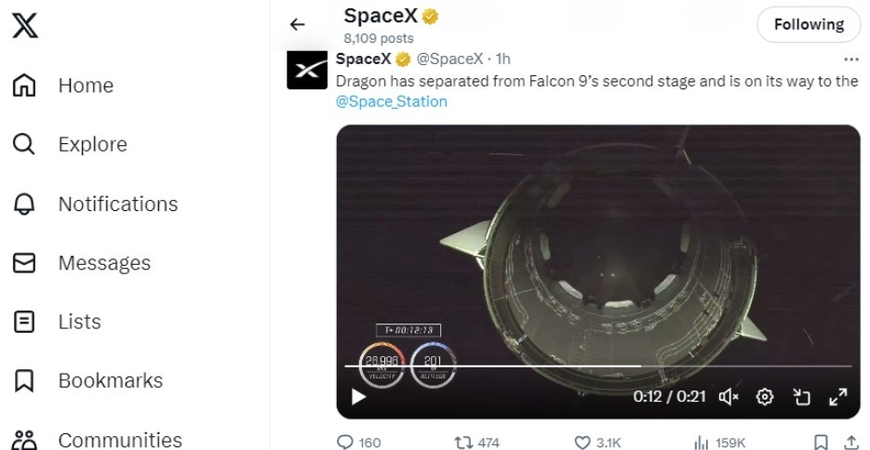This screenshot has width=870, height=450.
Task: Unmute the video sound
Action: 729,397
